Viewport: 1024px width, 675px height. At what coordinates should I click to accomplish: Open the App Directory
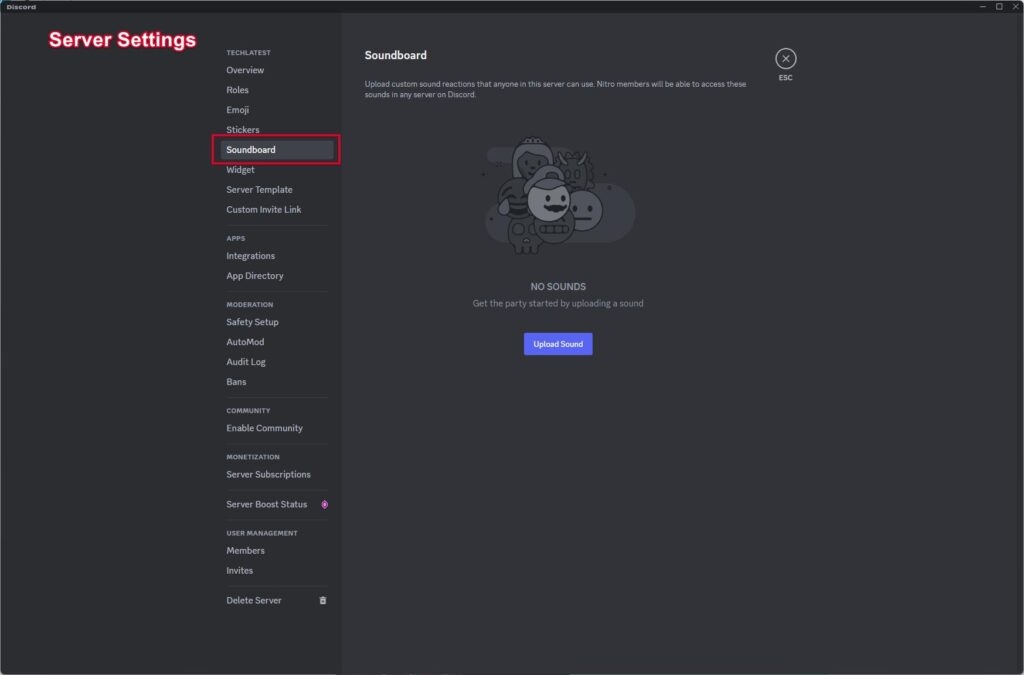pos(255,275)
